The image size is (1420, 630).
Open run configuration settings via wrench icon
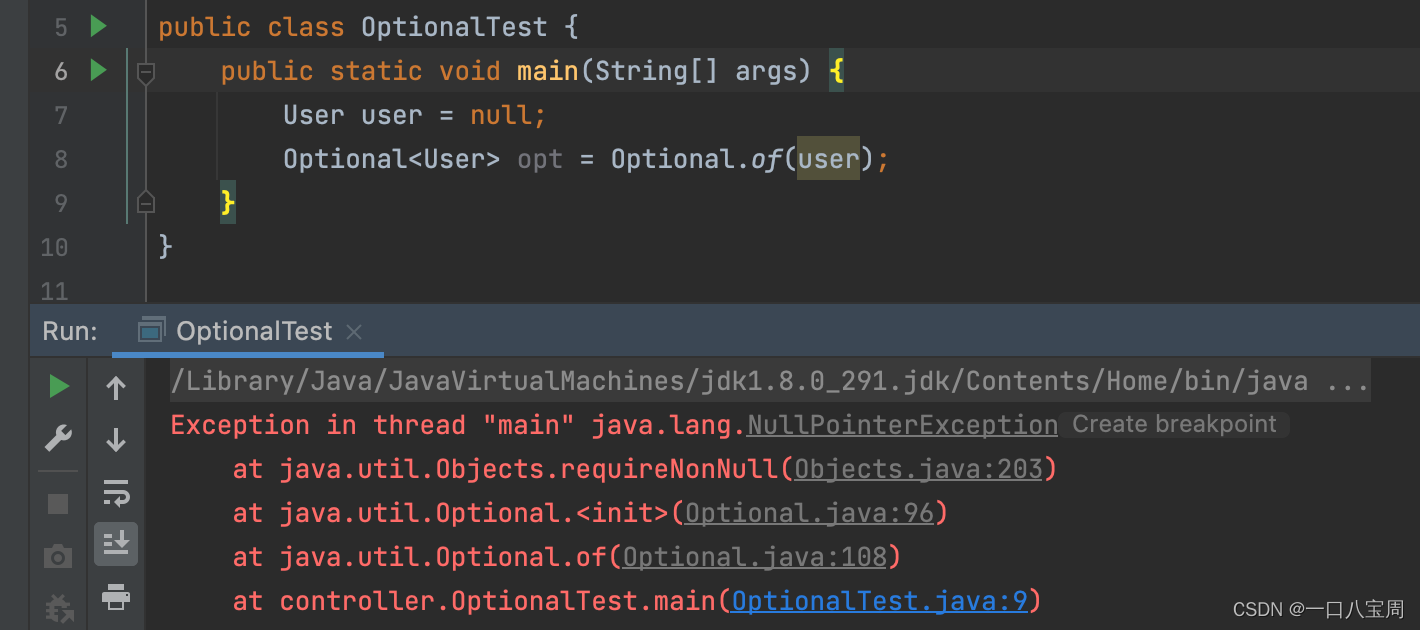[x=59, y=437]
